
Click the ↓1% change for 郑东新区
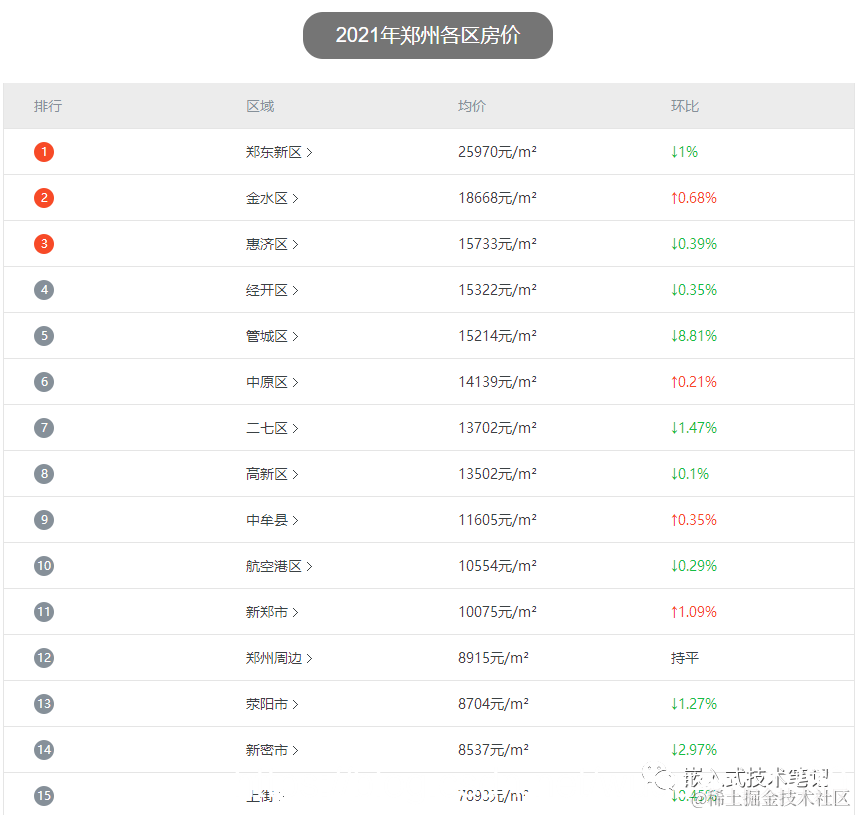684,152
